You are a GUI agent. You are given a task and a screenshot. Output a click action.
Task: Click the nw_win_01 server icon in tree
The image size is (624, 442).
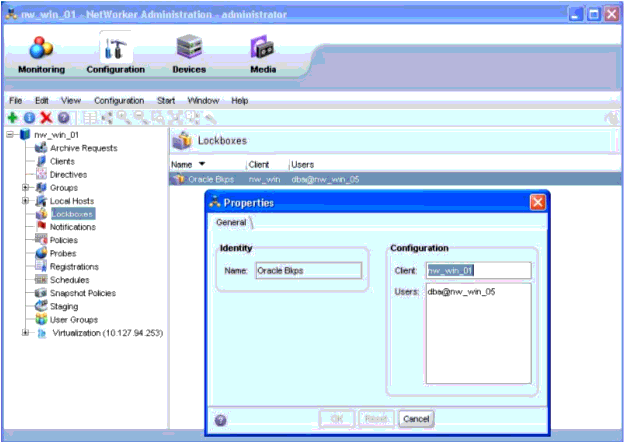point(25,134)
